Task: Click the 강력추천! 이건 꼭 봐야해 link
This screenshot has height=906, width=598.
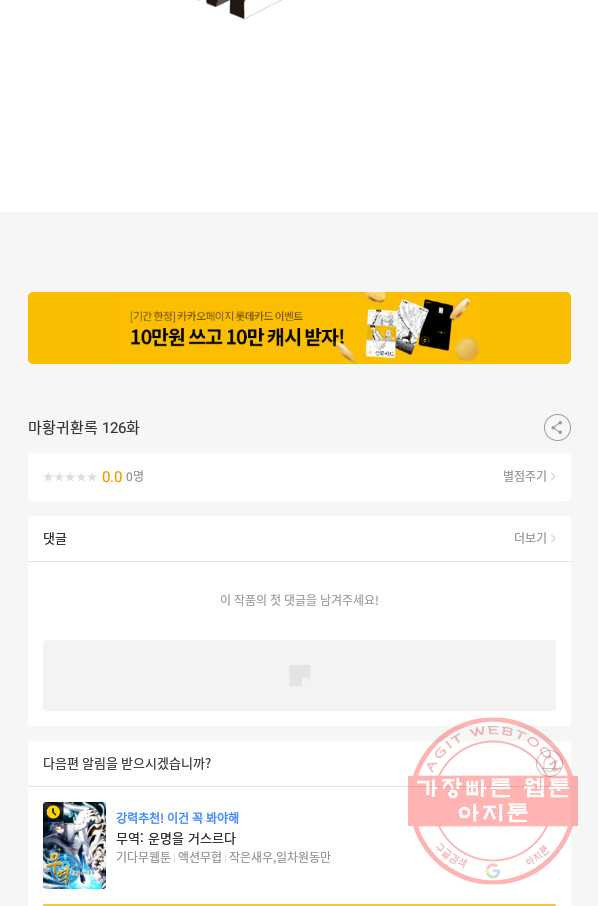Action: click(x=177, y=818)
